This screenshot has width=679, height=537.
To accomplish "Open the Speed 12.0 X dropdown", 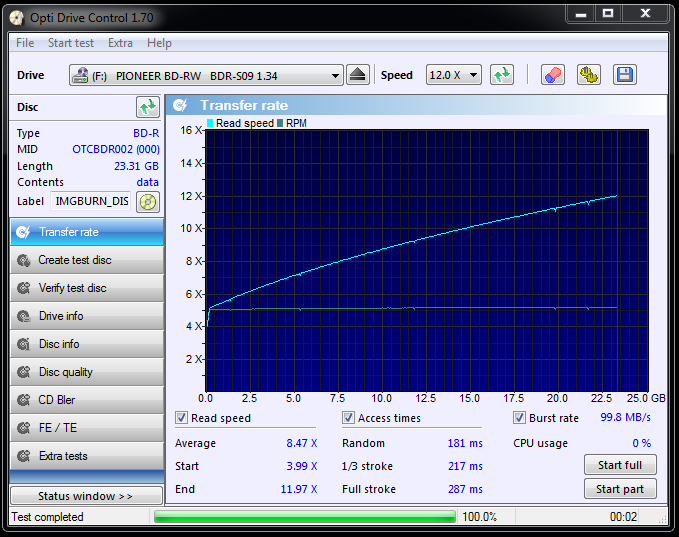I will 453,75.
